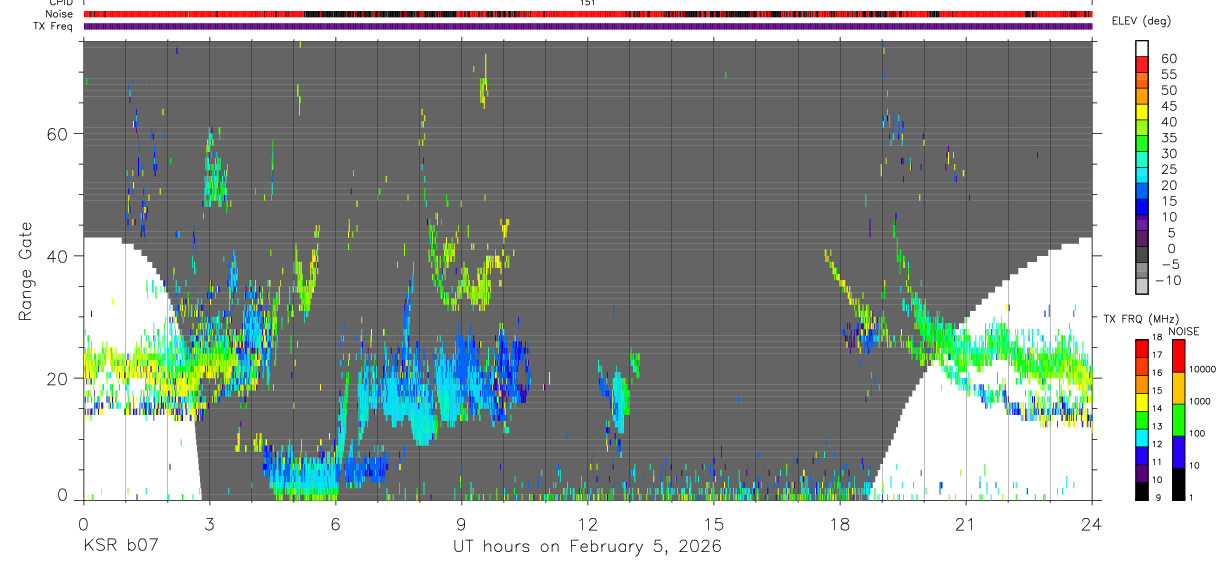Click the 'TX Freq' row label at top left

click(54, 26)
